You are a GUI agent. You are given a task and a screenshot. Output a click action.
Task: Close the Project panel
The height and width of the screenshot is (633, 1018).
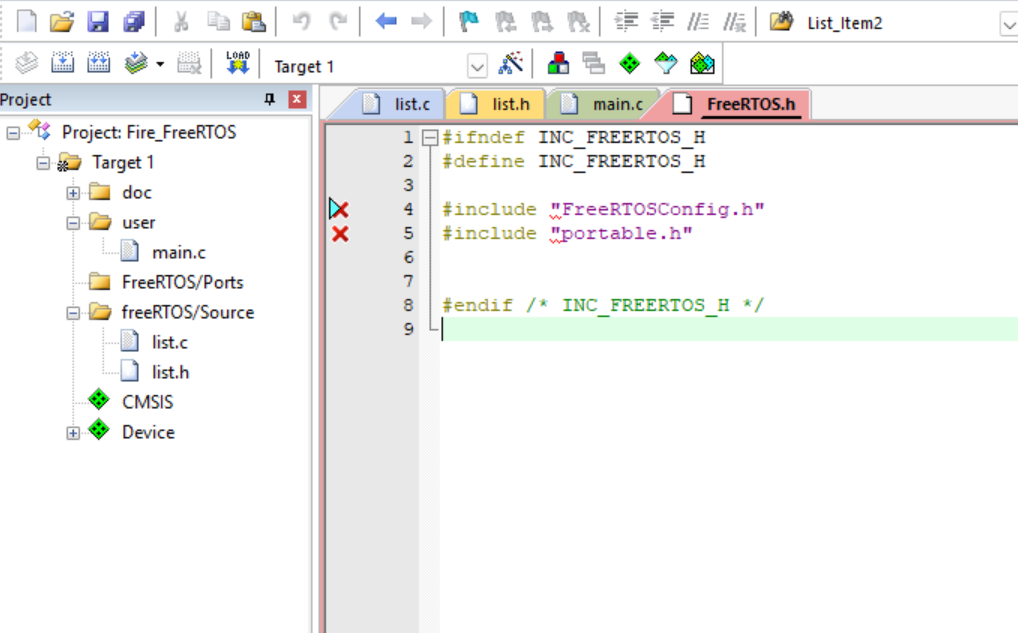pos(297,99)
